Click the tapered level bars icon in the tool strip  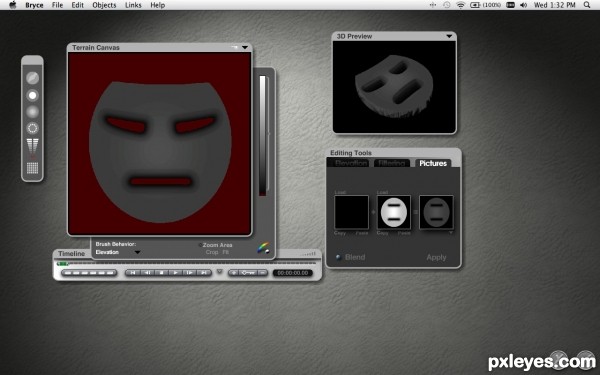click(x=33, y=146)
